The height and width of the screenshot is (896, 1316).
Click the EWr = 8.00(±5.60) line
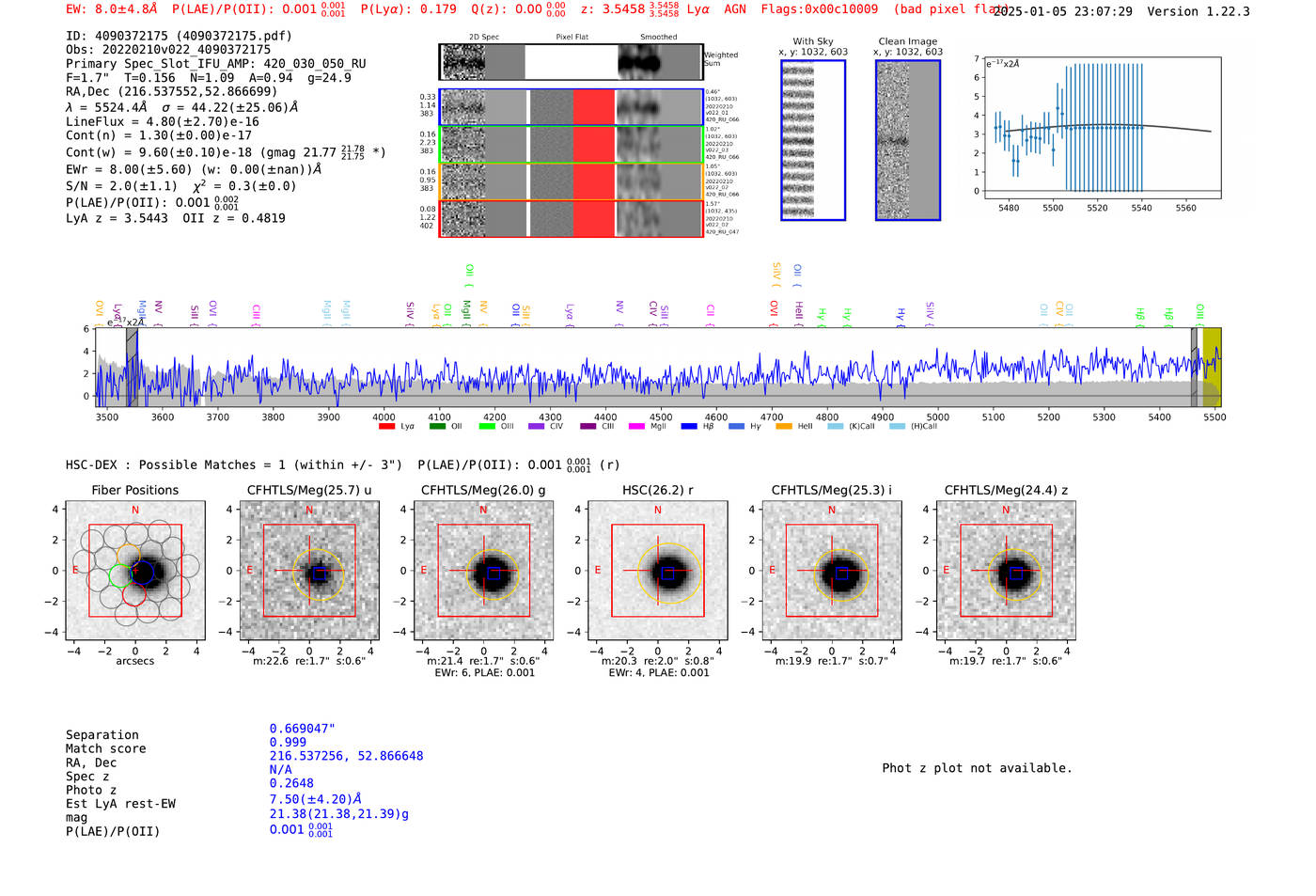[194, 169]
